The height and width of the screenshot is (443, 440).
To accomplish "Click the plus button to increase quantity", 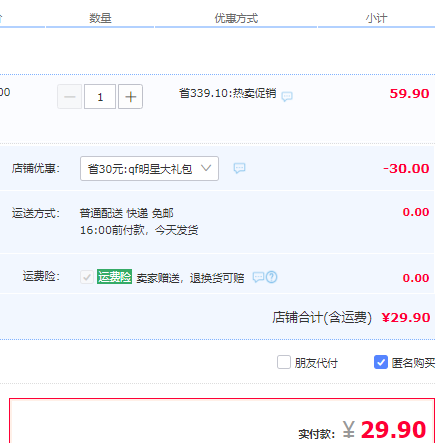I will pyautogui.click(x=131, y=97).
